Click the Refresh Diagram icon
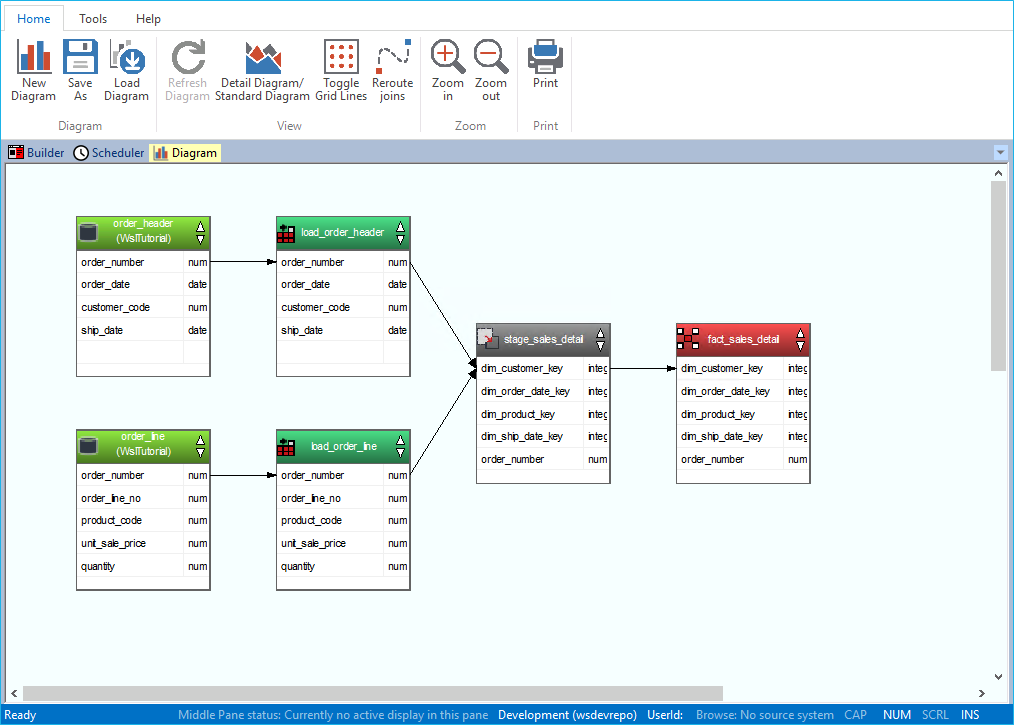 188,56
